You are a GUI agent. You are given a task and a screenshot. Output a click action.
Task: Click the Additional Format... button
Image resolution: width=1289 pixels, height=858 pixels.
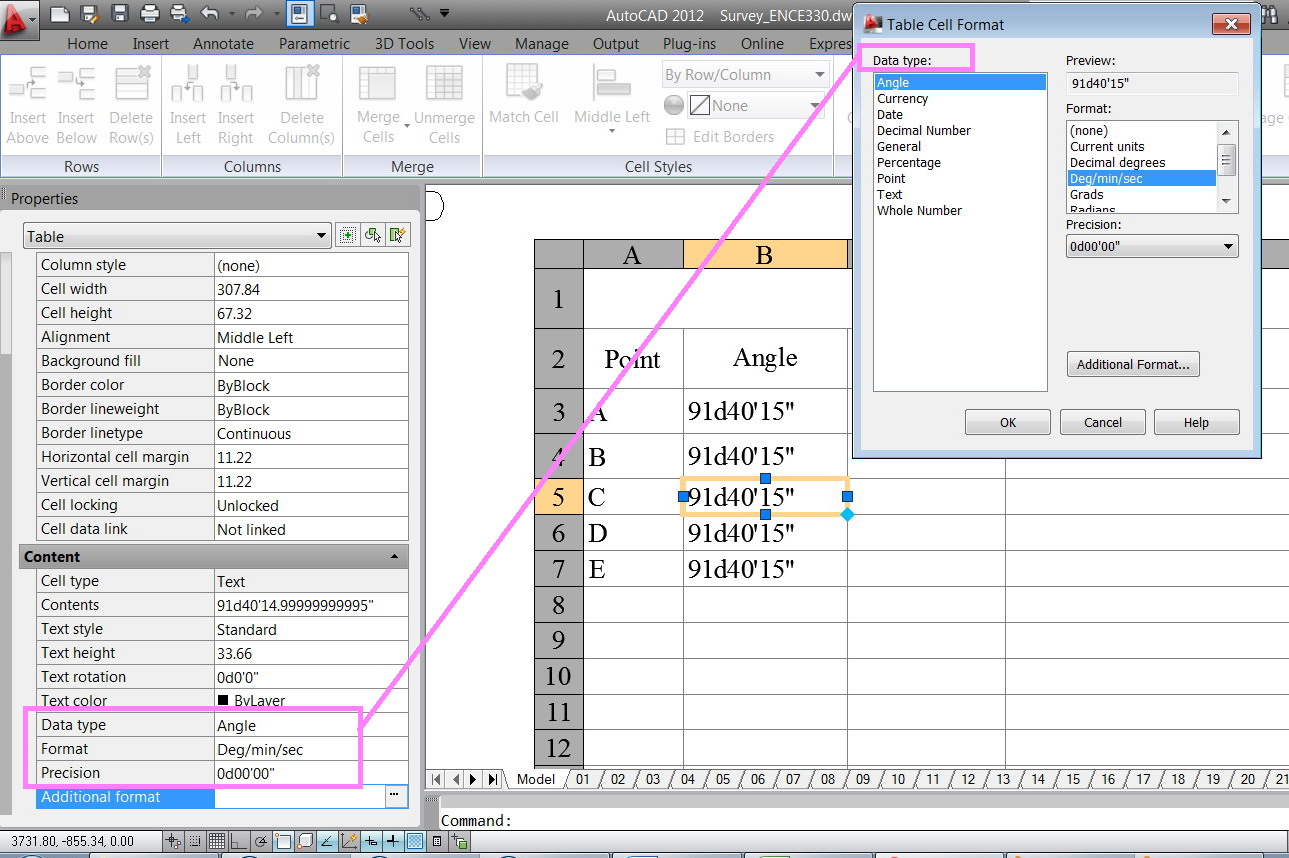coord(1132,365)
